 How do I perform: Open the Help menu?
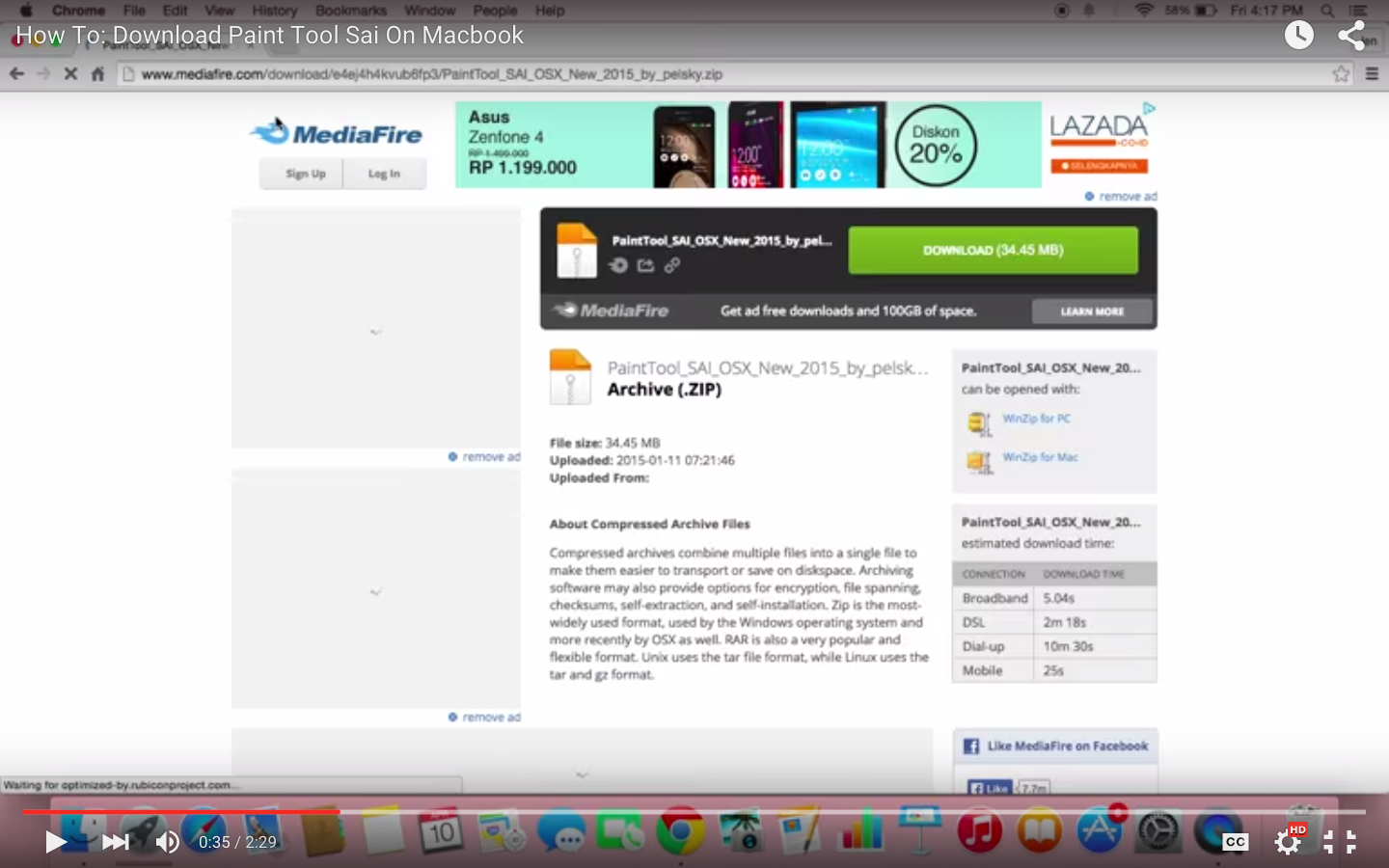click(x=550, y=11)
